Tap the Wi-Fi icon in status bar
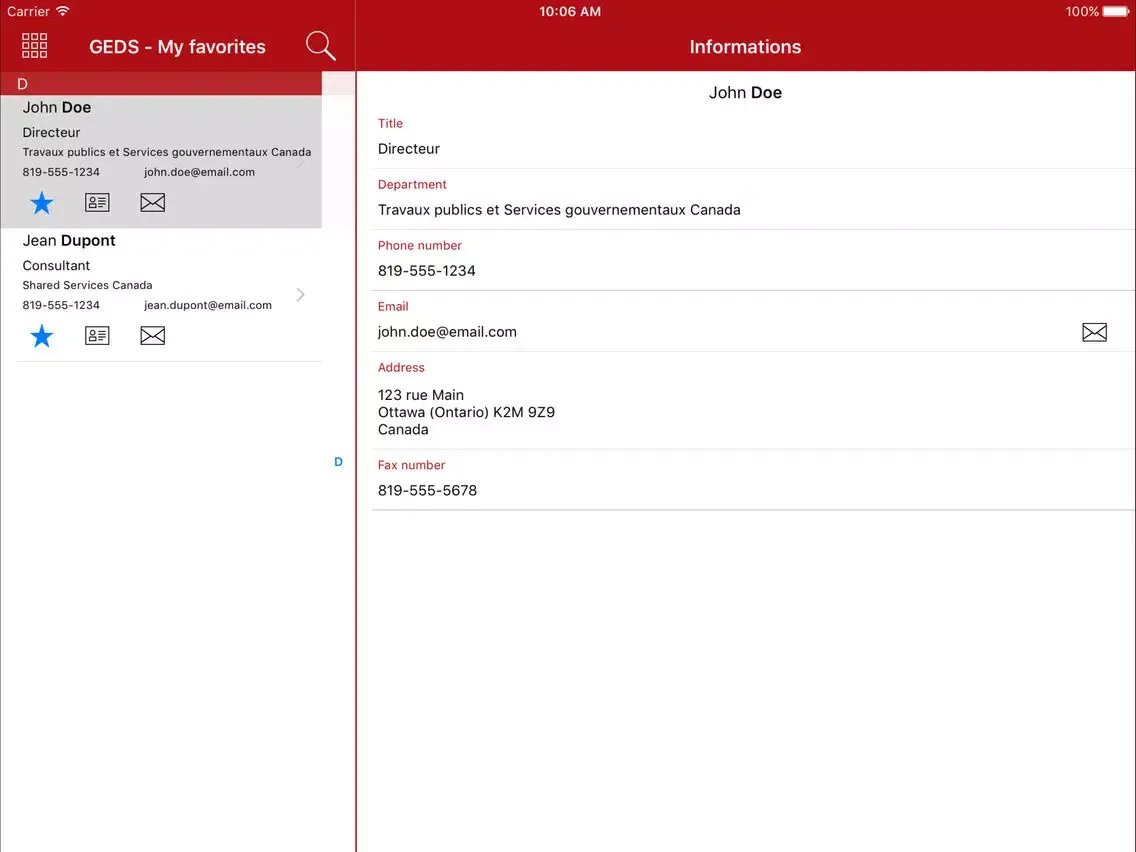The height and width of the screenshot is (852, 1136). [63, 11]
